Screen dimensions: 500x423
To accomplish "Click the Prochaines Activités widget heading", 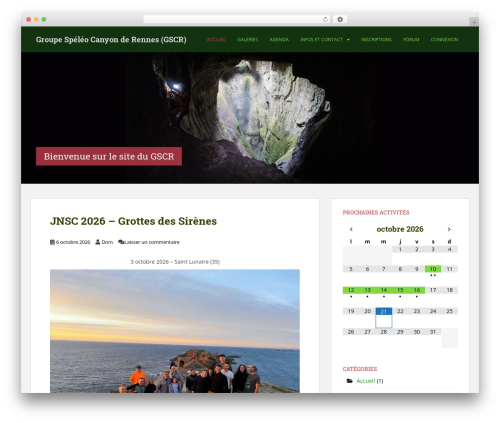I will click(x=376, y=212).
